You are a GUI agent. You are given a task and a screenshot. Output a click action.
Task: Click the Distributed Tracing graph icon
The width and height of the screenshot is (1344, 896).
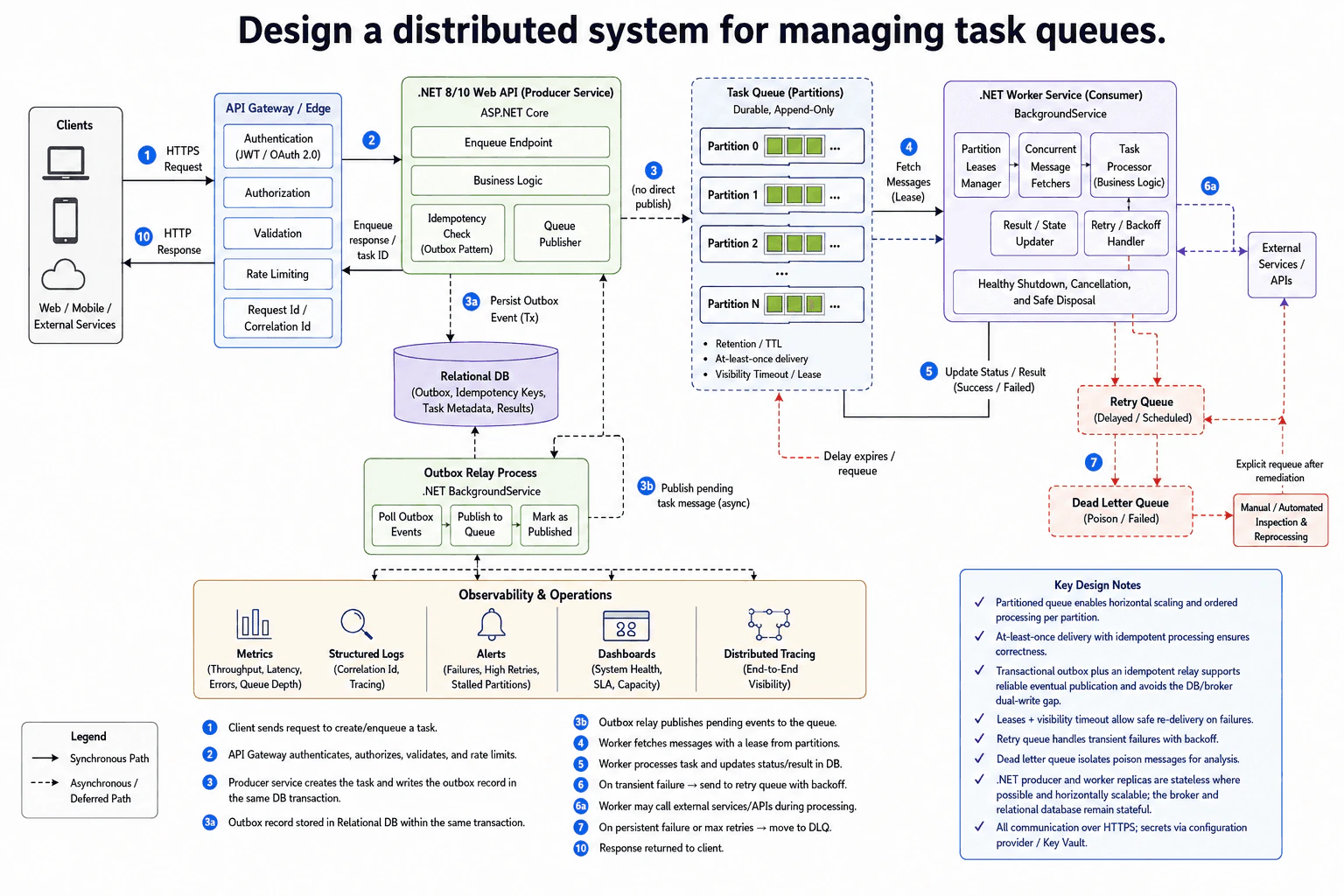click(x=769, y=624)
